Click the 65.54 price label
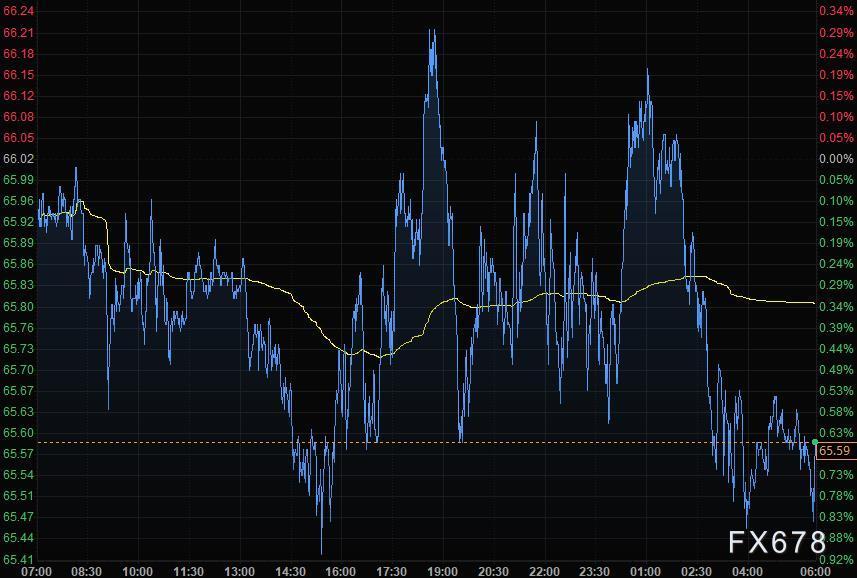The image size is (857, 578). [18, 475]
